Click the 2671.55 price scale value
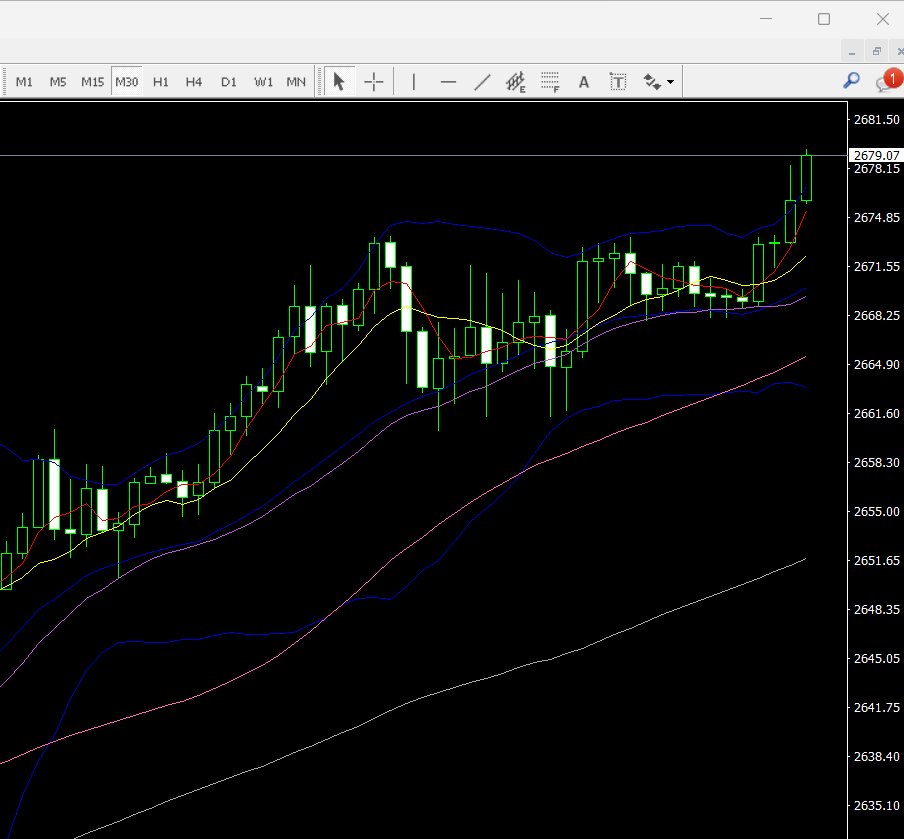904x839 pixels. (876, 266)
